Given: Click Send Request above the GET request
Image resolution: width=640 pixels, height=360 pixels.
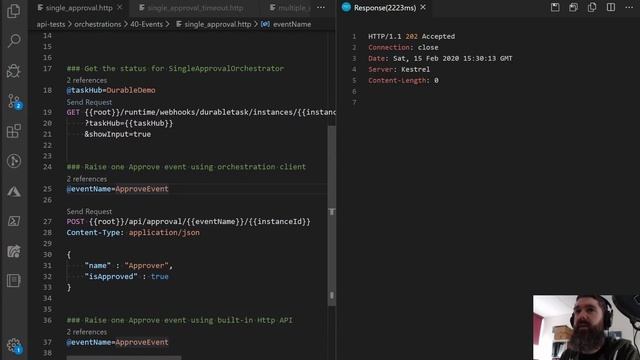Looking at the screenshot, I should [x=89, y=102].
